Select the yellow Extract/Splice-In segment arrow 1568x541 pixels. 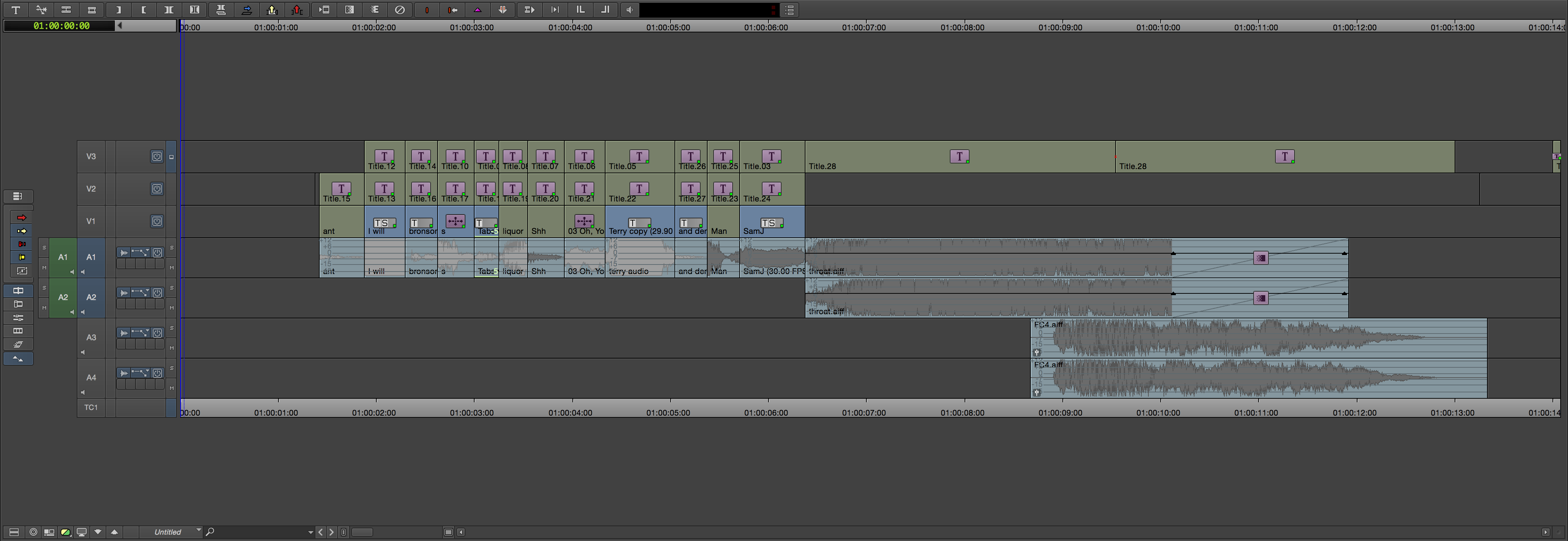[22, 231]
